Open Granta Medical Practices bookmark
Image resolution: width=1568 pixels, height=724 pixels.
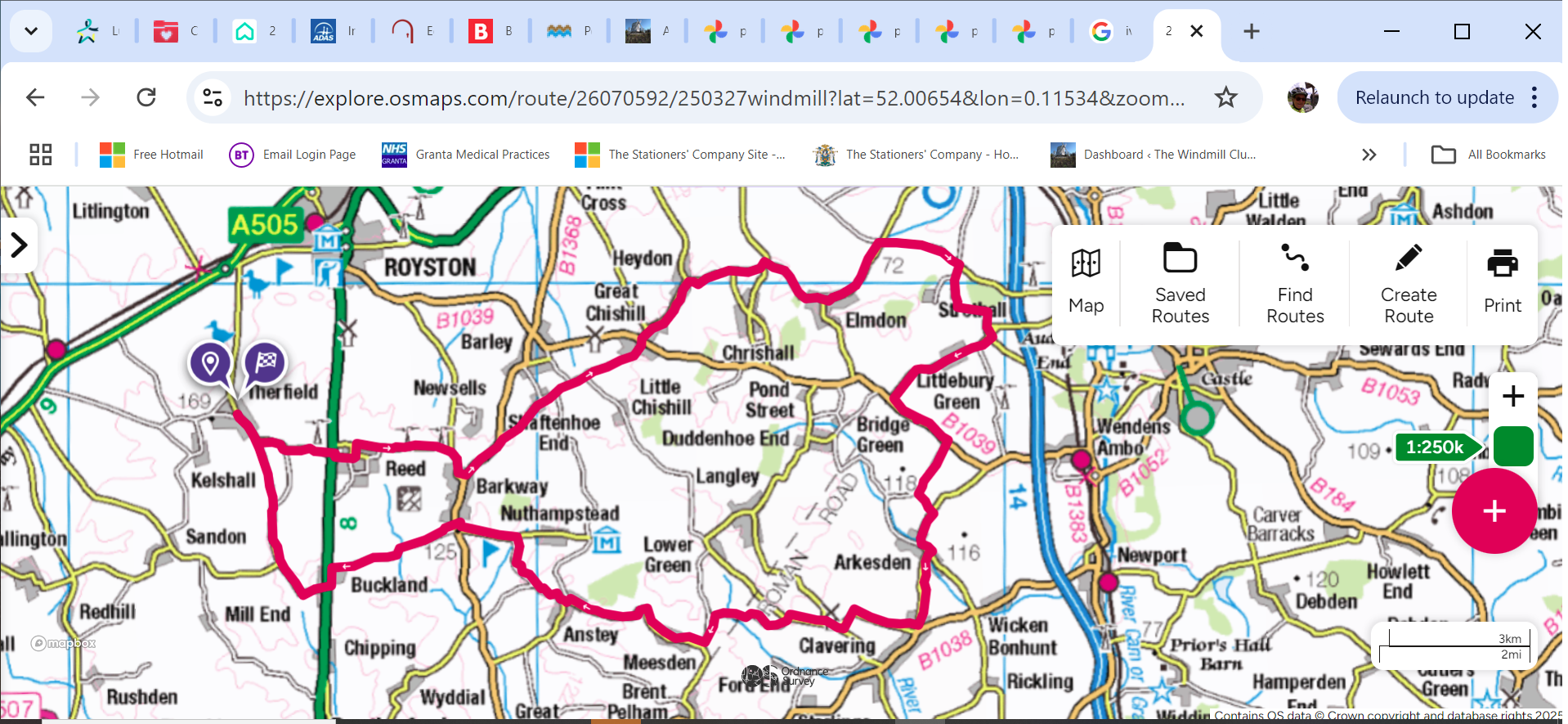(x=465, y=155)
